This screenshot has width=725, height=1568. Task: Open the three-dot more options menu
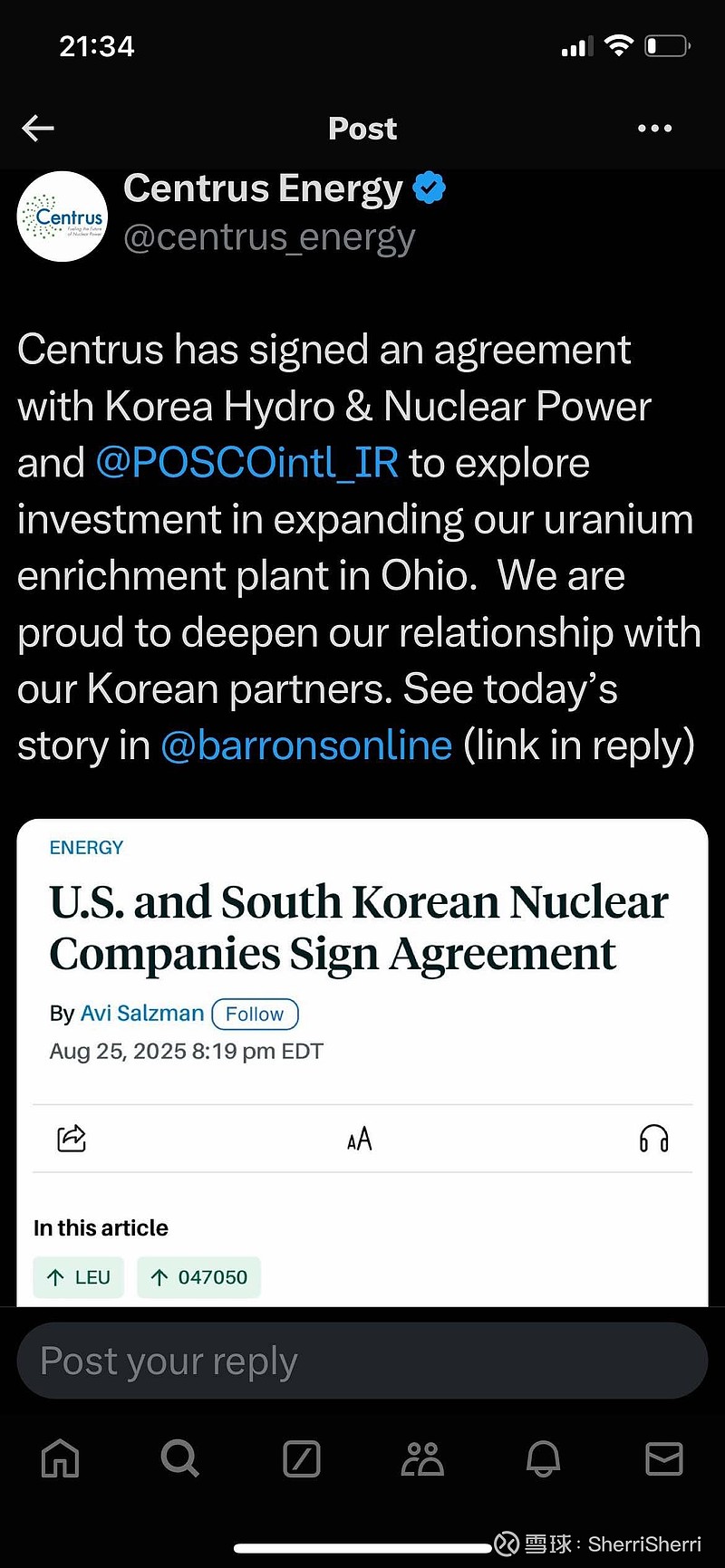[654, 129]
